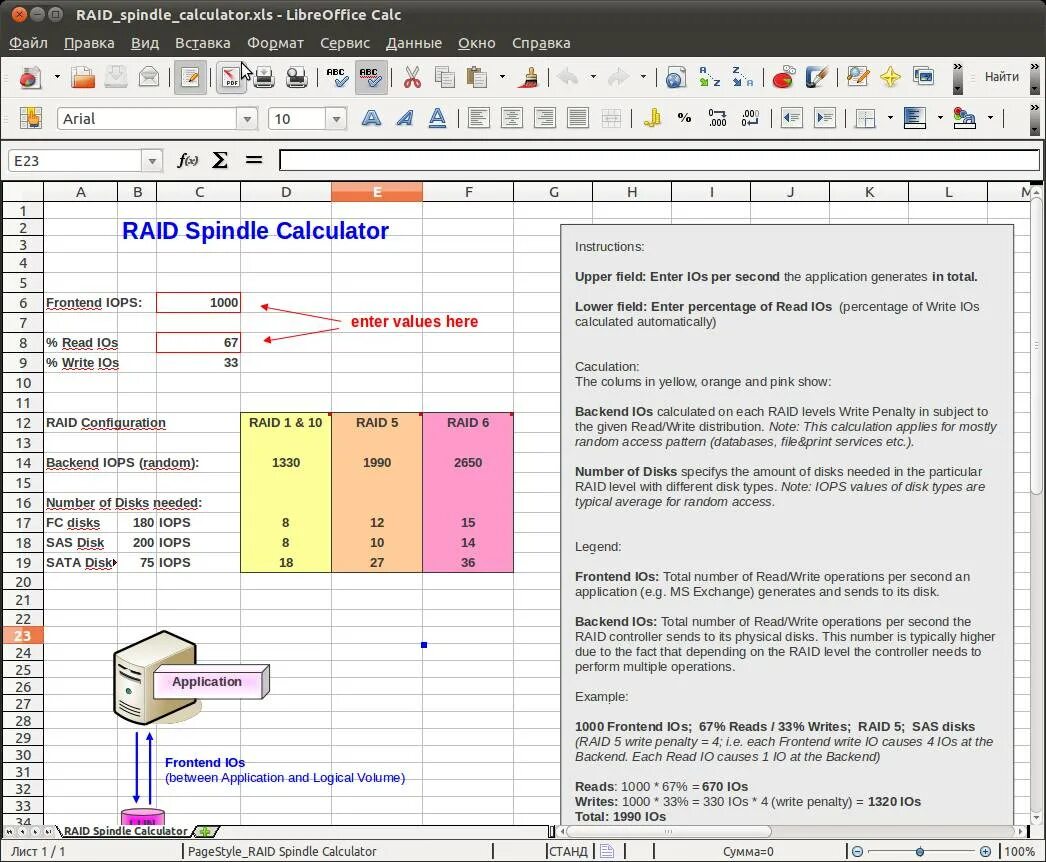Click the Function equals button
Image resolution: width=1046 pixels, height=862 pixels.
[253, 160]
